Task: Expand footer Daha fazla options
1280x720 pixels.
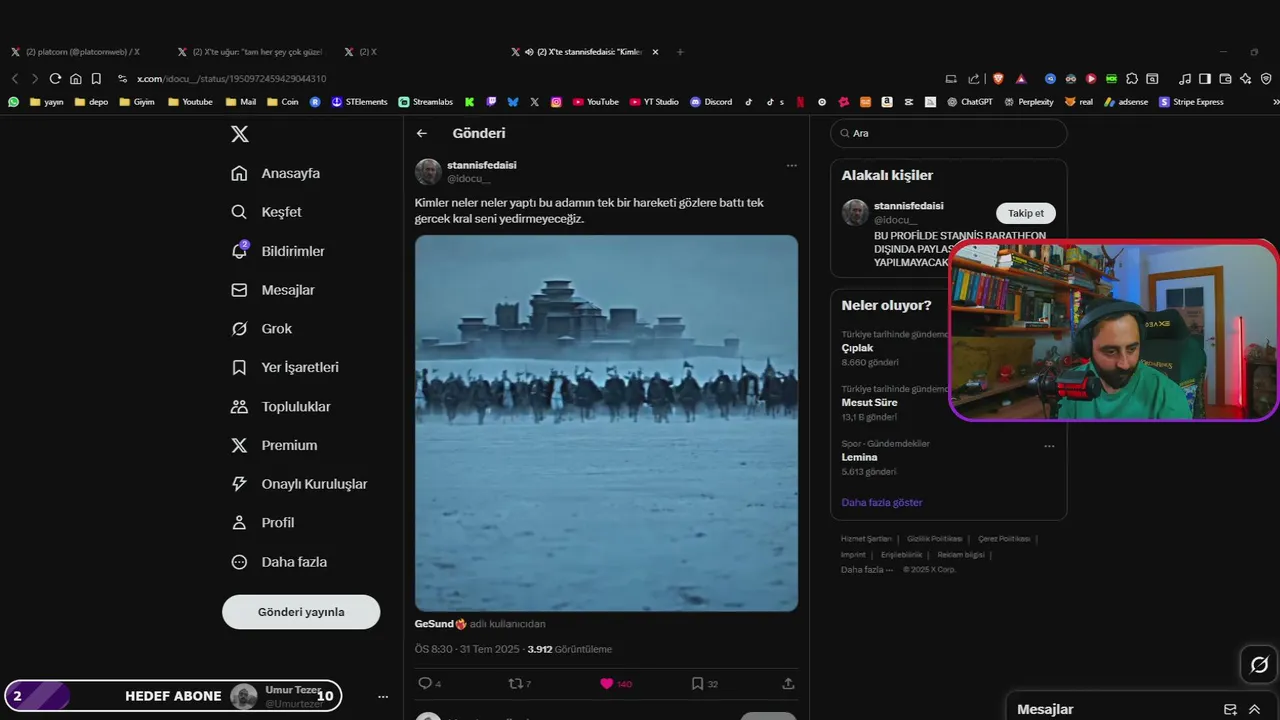Action: pyautogui.click(x=866, y=570)
